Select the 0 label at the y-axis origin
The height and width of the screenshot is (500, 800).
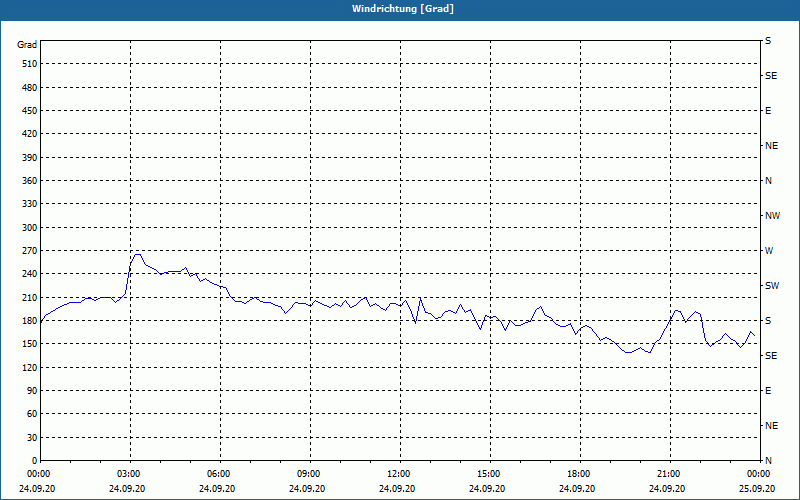(x=35, y=461)
